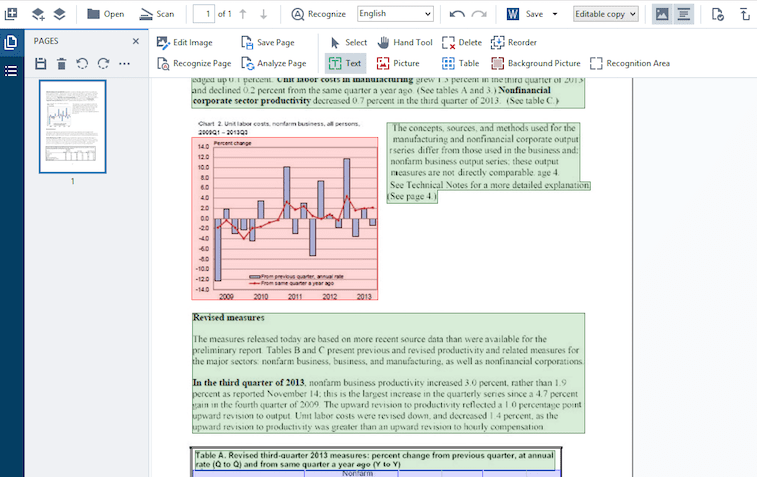
Task: Select the Text area tool
Action: coord(345,63)
